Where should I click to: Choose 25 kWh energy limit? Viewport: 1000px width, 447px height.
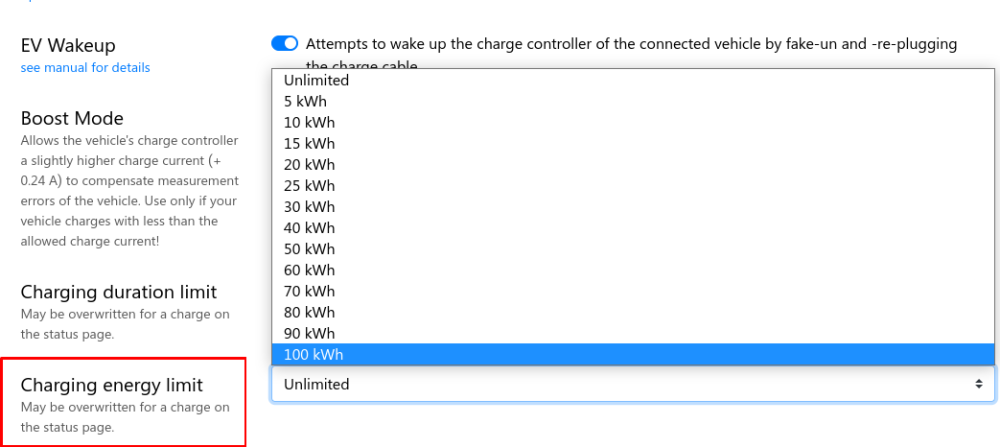(309, 186)
